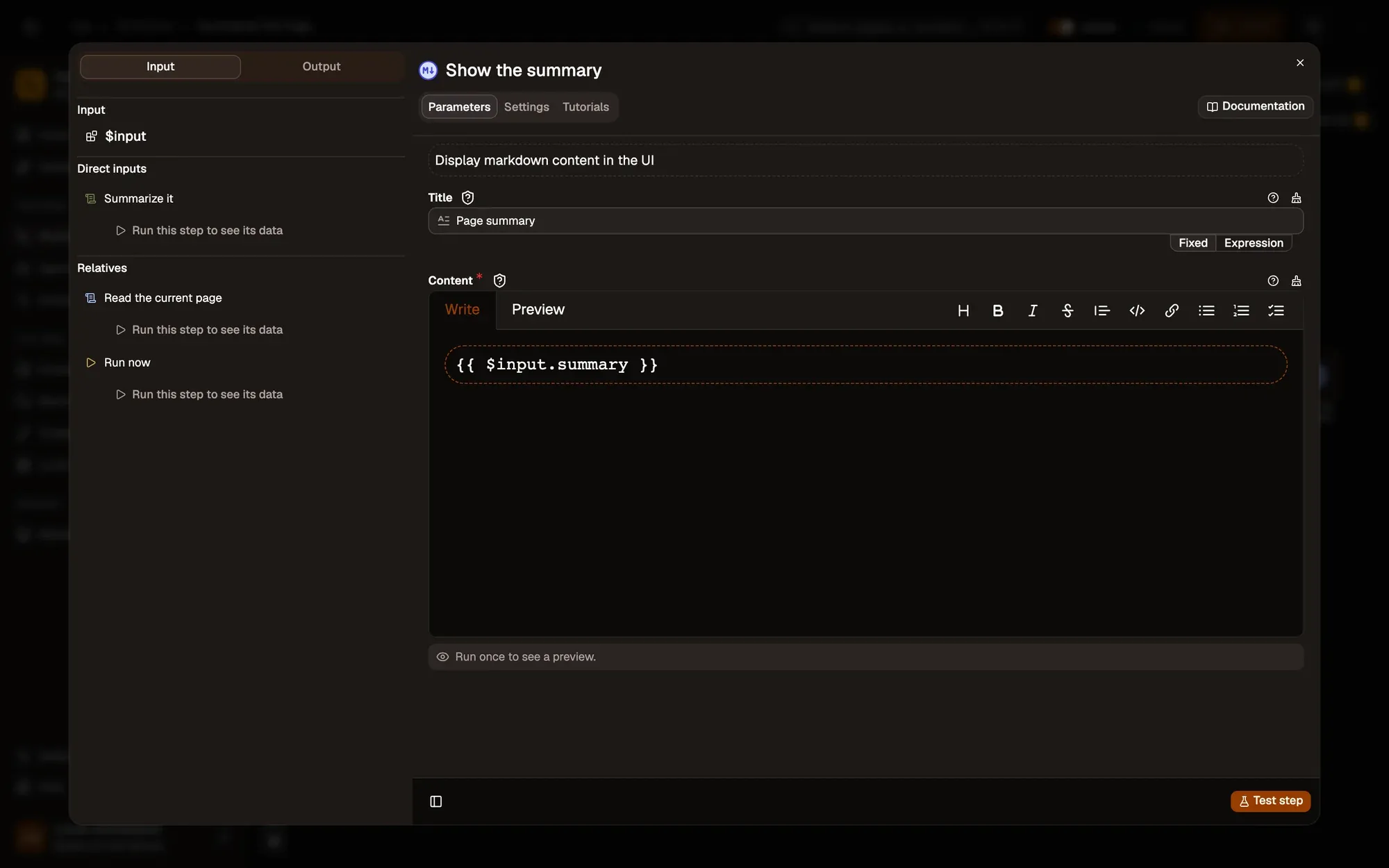Add a checklist to Content
Image resolution: width=1389 pixels, height=868 pixels.
click(1276, 310)
